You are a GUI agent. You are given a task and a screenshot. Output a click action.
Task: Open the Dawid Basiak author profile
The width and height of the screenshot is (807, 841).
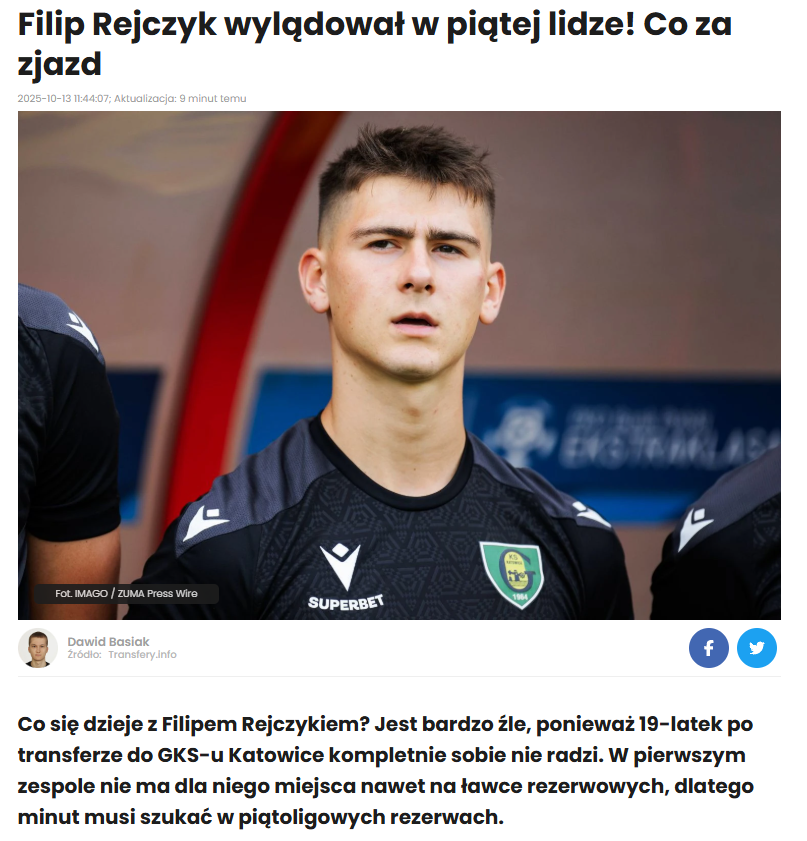108,641
